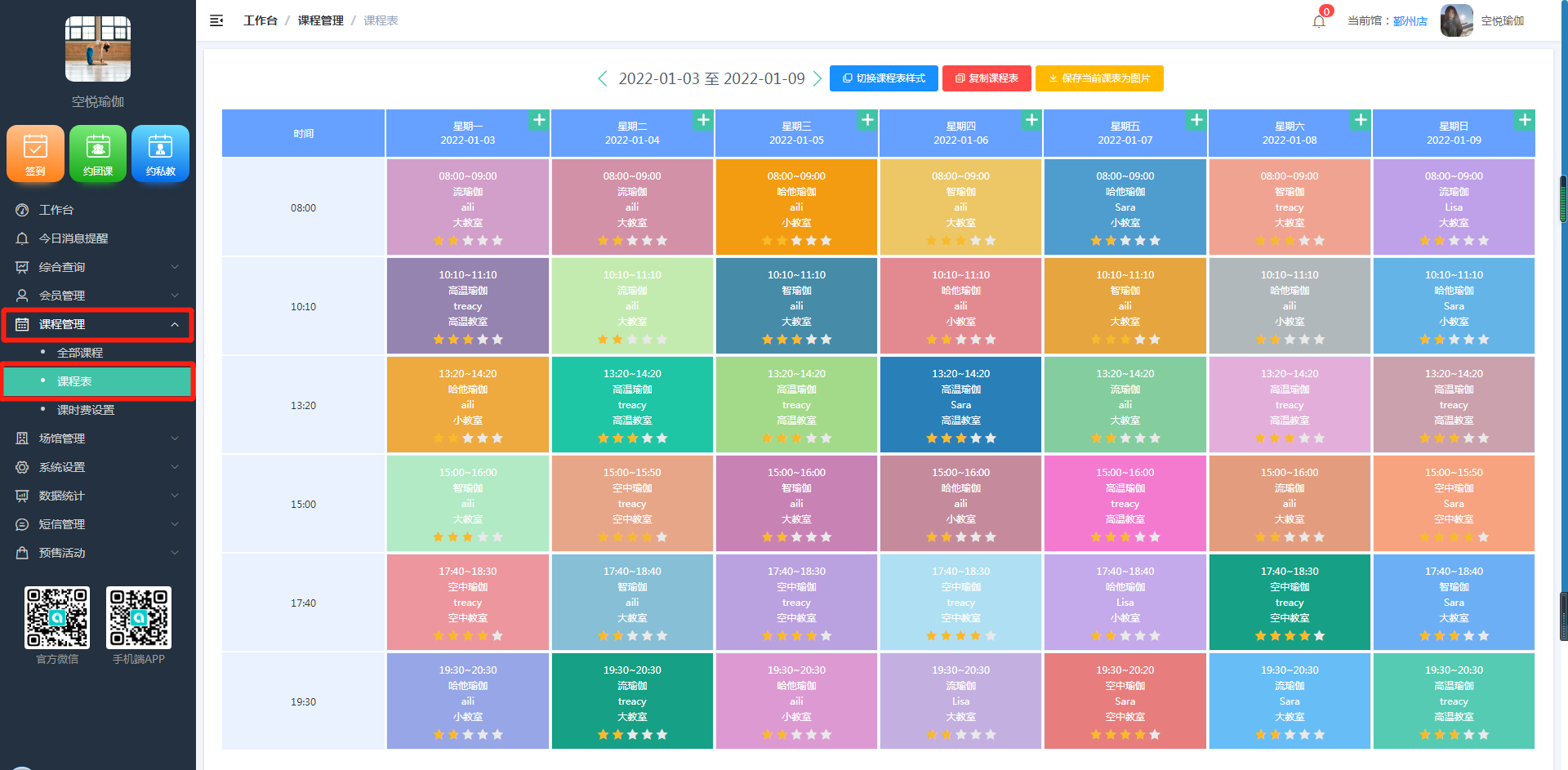Click the 切换课程表样式 button

(884, 78)
